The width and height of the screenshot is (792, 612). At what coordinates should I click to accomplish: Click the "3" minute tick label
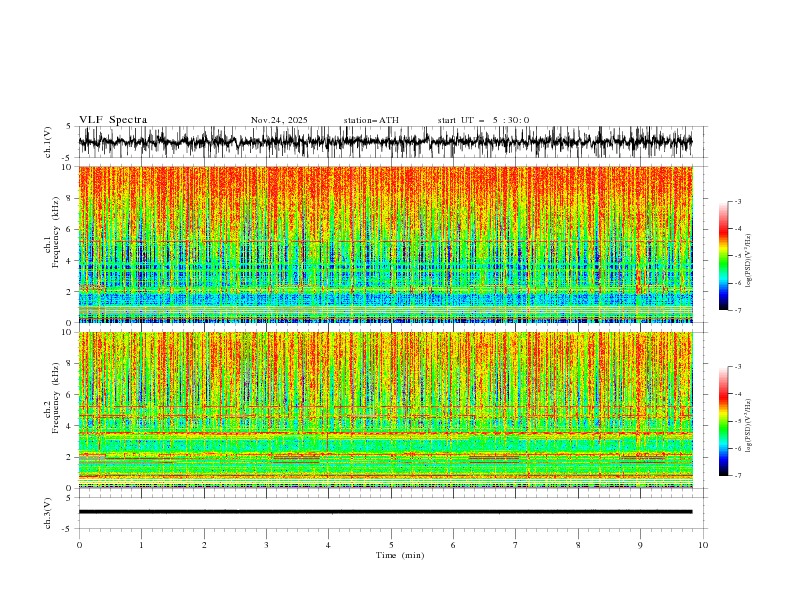pos(266,545)
